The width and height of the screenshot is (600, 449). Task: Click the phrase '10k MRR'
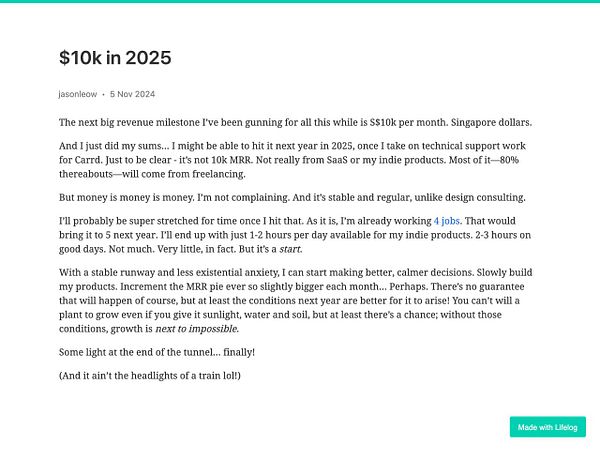(231, 160)
